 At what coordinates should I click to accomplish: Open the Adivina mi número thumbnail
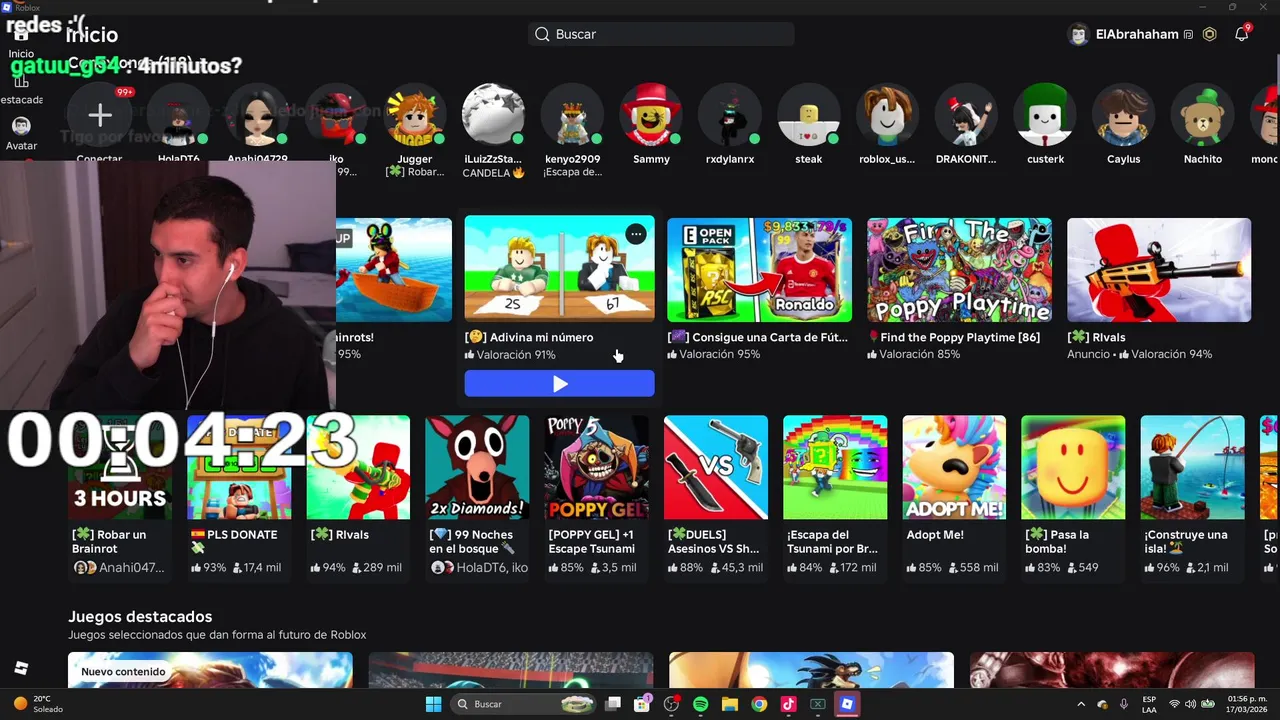click(x=559, y=269)
